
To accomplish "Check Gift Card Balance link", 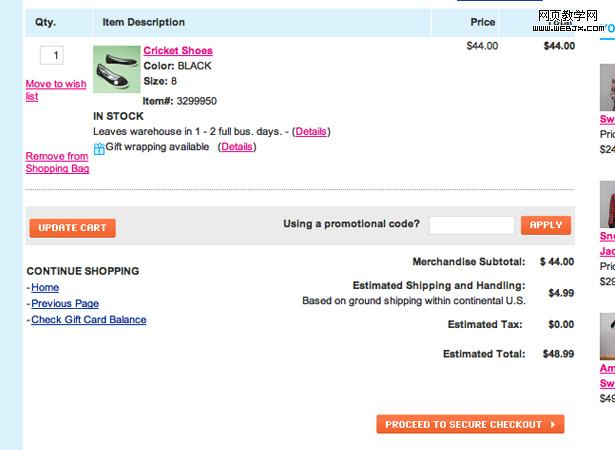I will (89, 320).
